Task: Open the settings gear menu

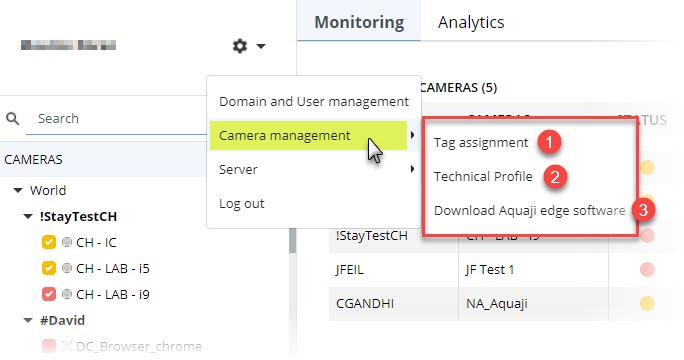Action: tap(239, 45)
